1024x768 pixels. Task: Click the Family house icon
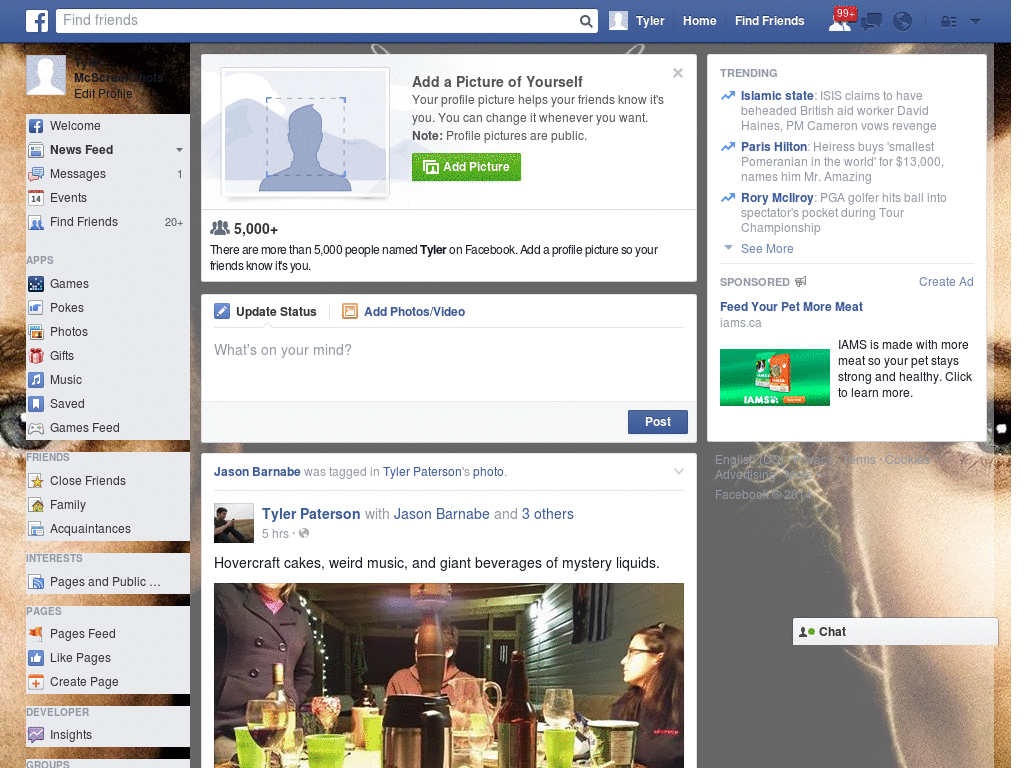pyautogui.click(x=36, y=505)
